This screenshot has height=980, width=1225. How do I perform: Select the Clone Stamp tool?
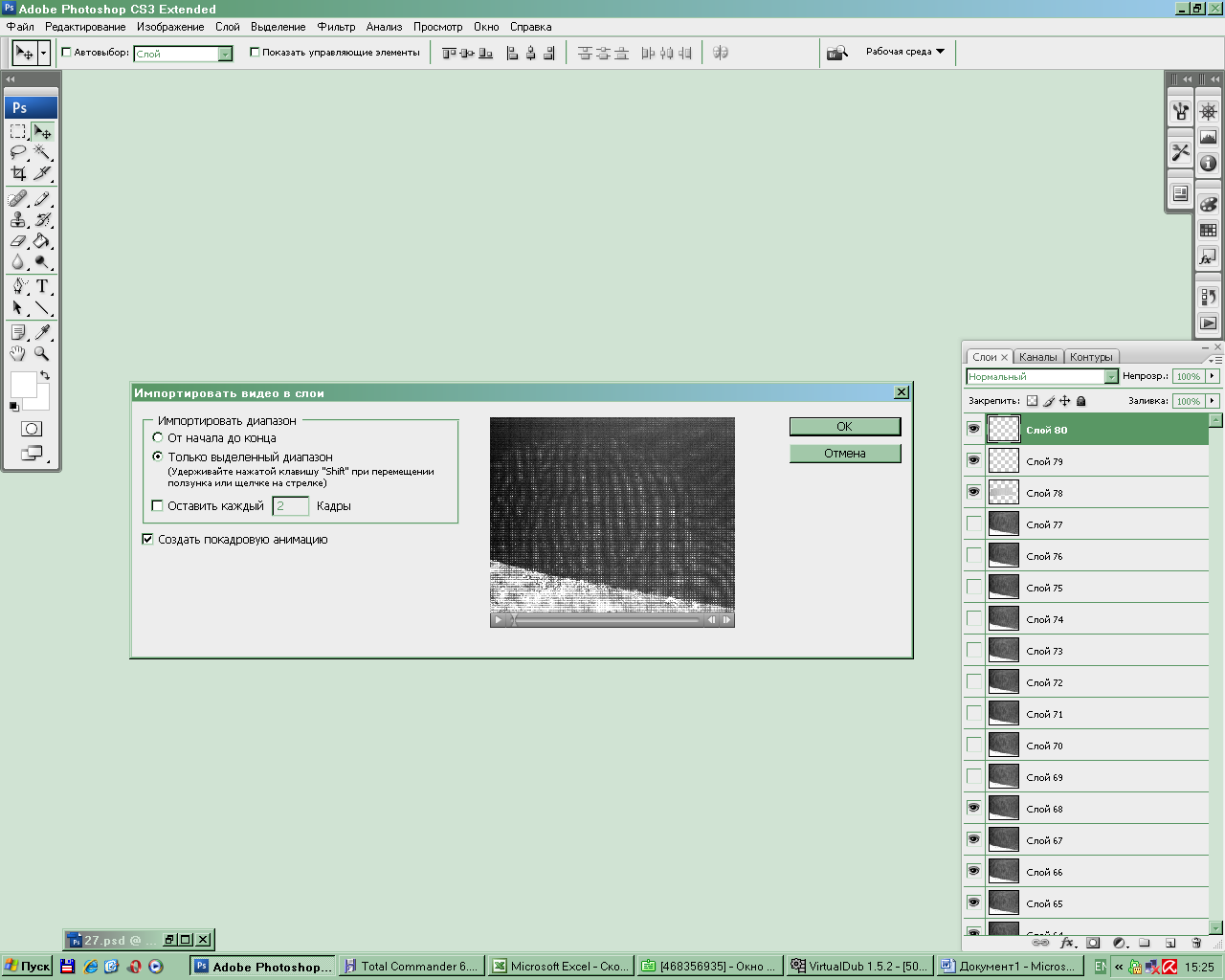tap(18, 220)
